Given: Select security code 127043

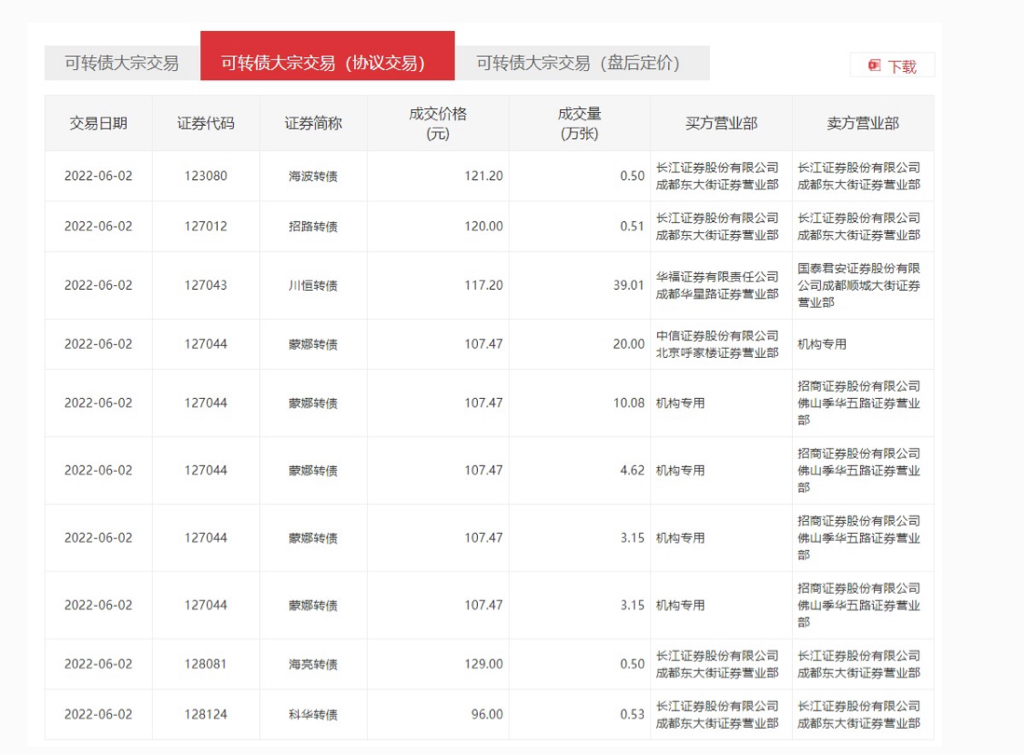Looking at the screenshot, I should 206,286.
